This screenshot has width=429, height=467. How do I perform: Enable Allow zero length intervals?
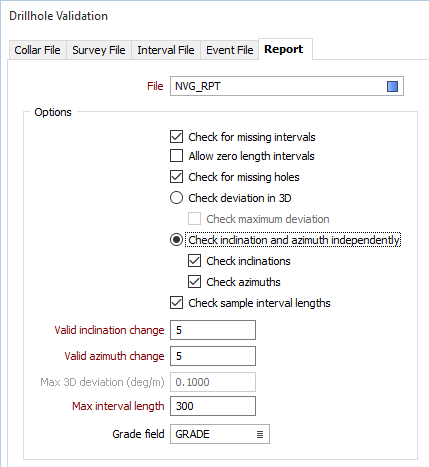click(176, 156)
